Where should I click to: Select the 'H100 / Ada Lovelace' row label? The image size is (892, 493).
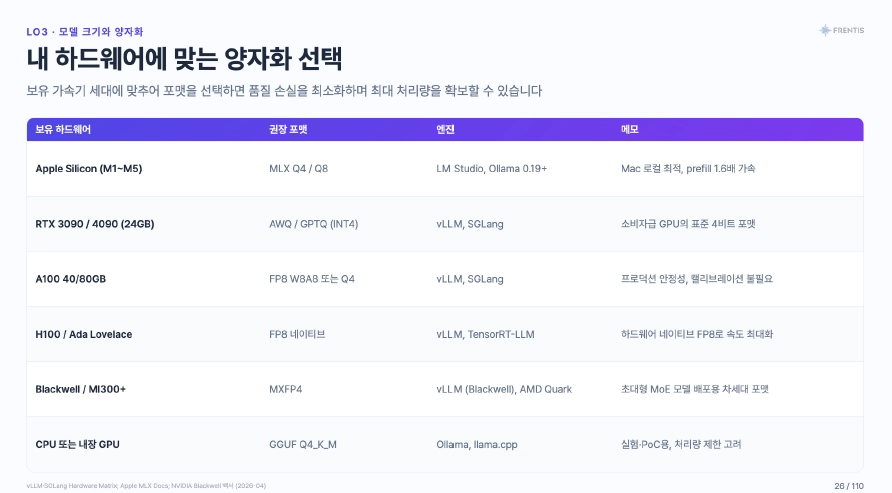pyautogui.click(x=84, y=334)
